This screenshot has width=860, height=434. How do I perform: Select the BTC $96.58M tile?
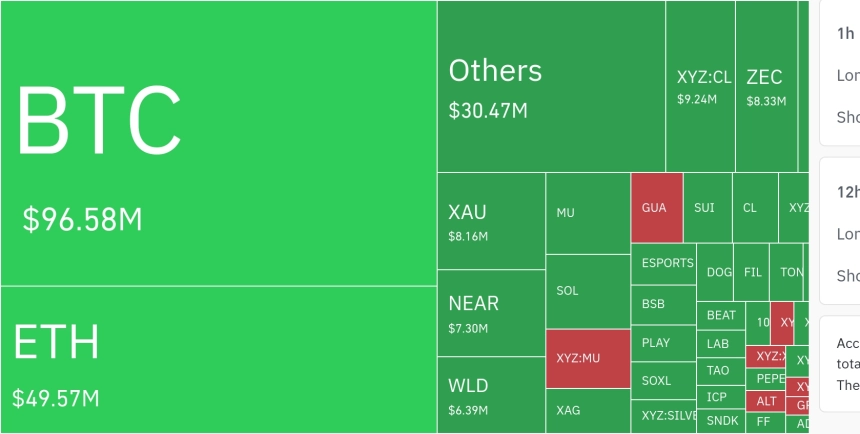(218, 143)
